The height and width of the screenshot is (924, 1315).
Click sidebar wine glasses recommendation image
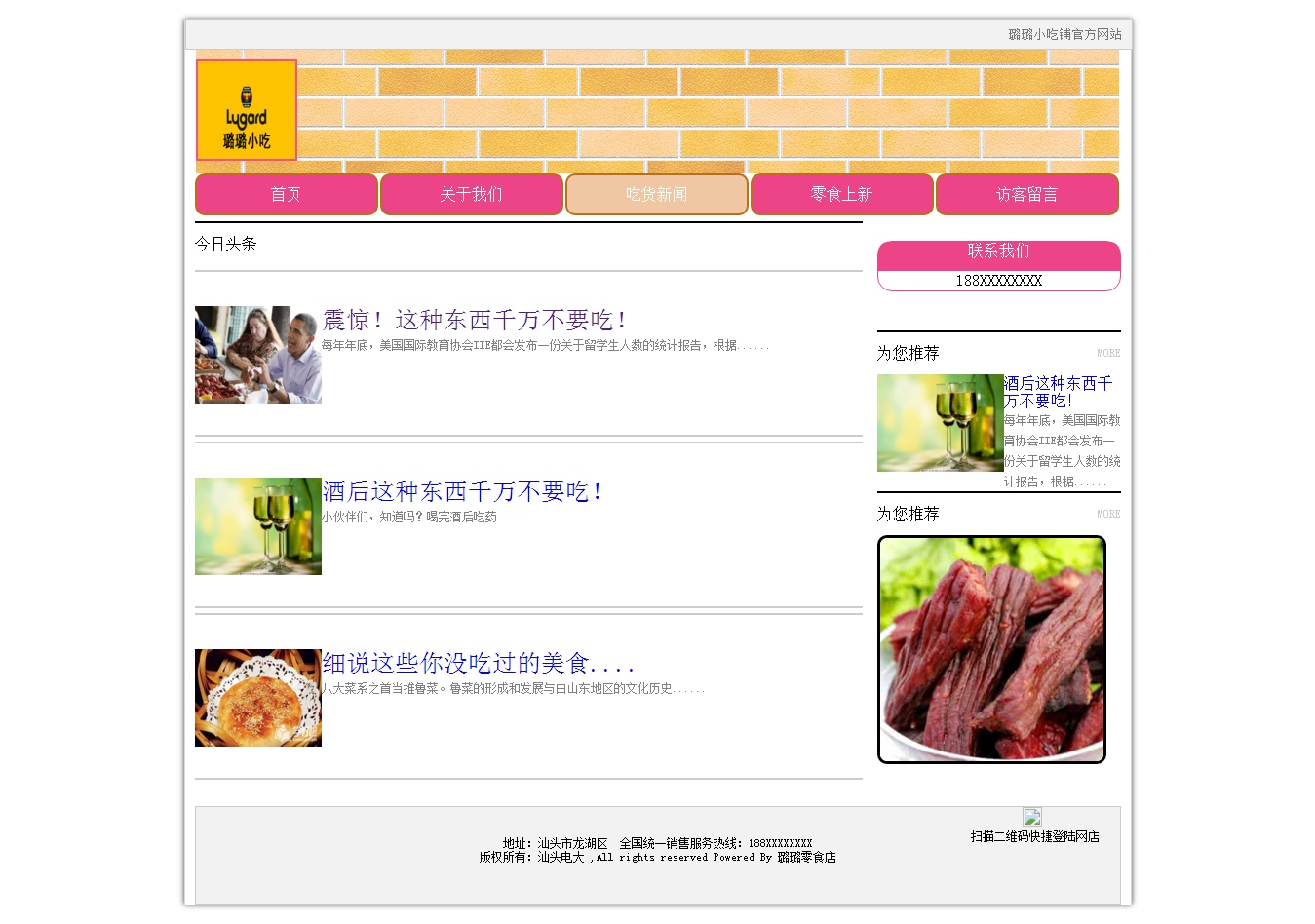pos(941,423)
